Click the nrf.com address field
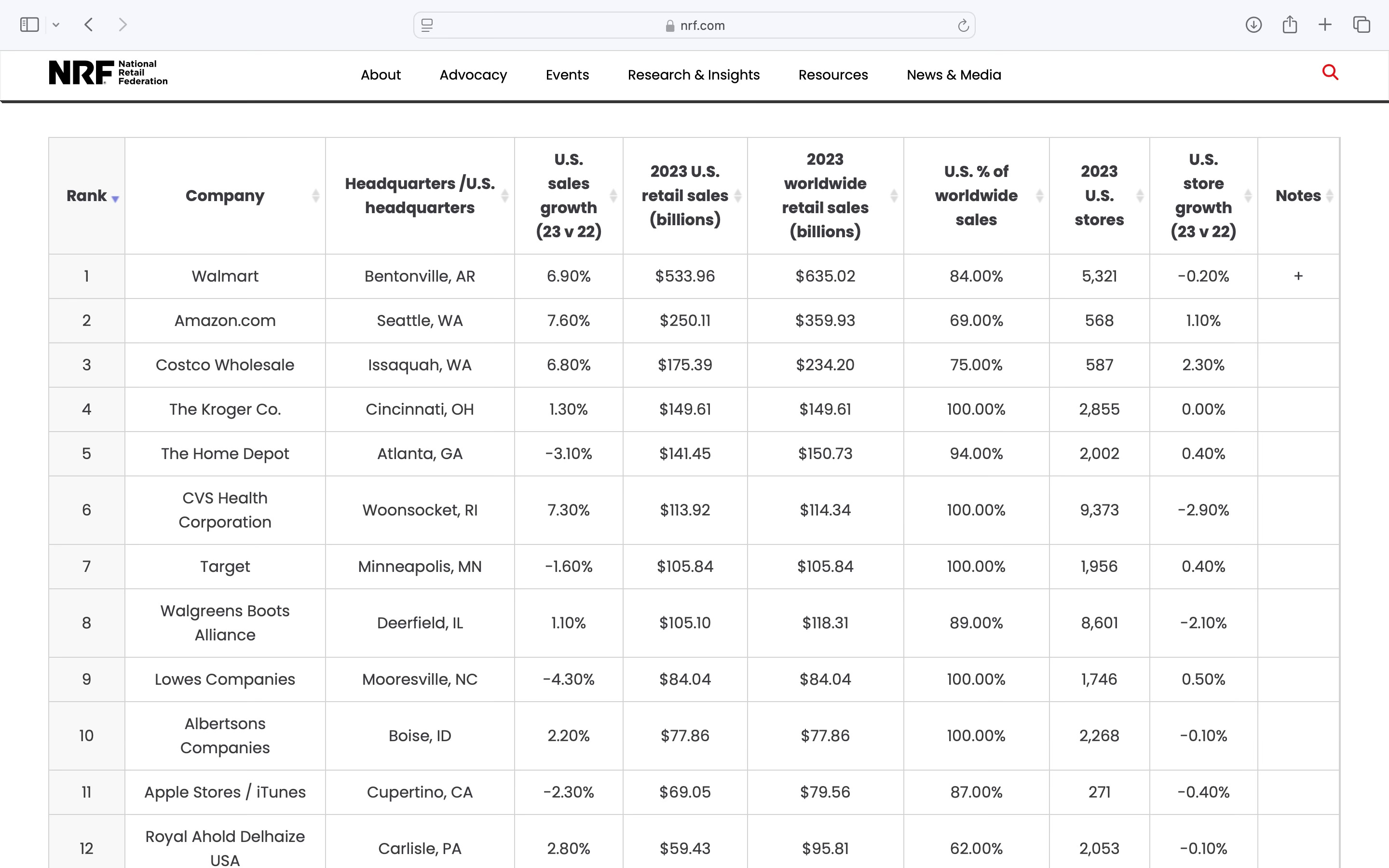 694,25
